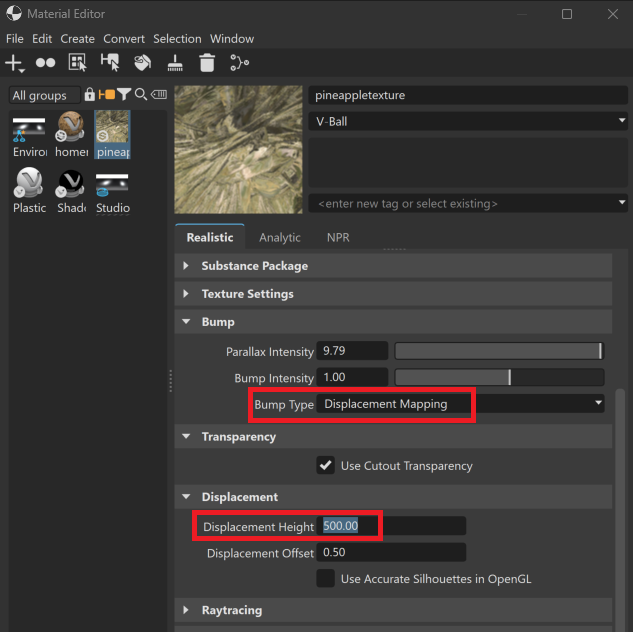The image size is (633, 632).
Task: Expand the Substance Package section
Action: 393,266
